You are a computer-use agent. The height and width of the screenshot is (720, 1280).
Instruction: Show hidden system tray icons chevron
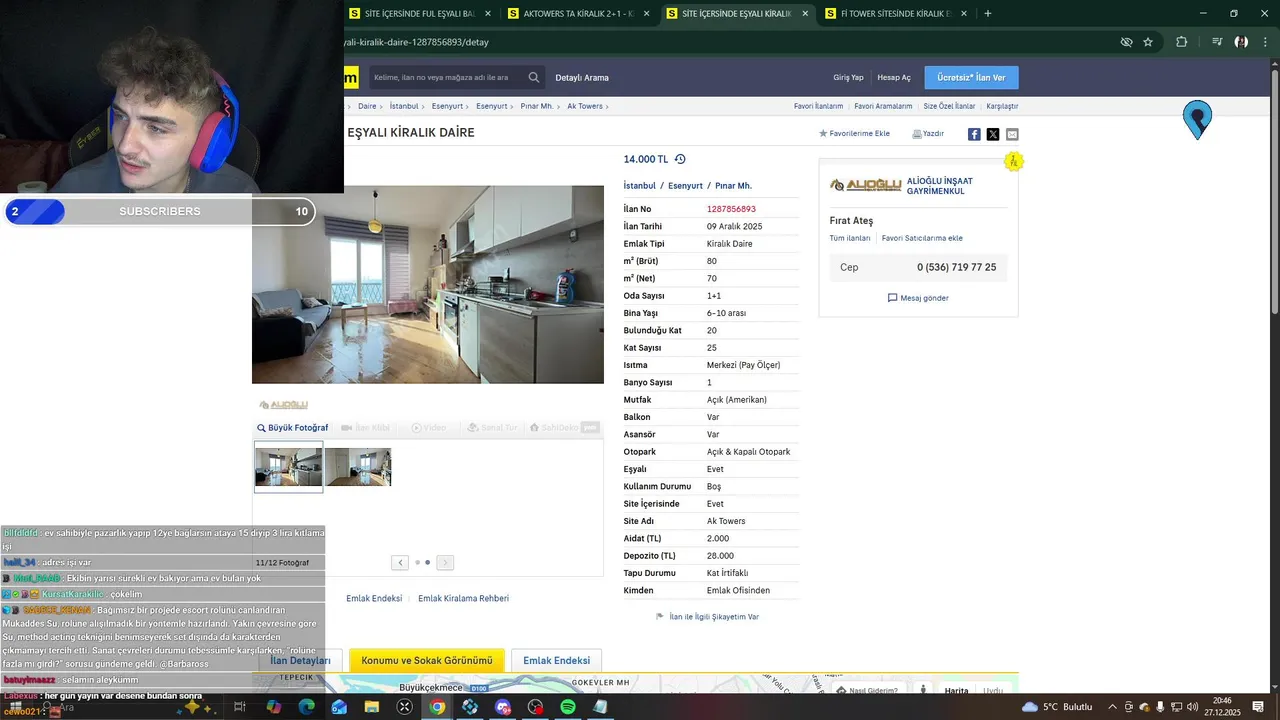[x=1112, y=707]
